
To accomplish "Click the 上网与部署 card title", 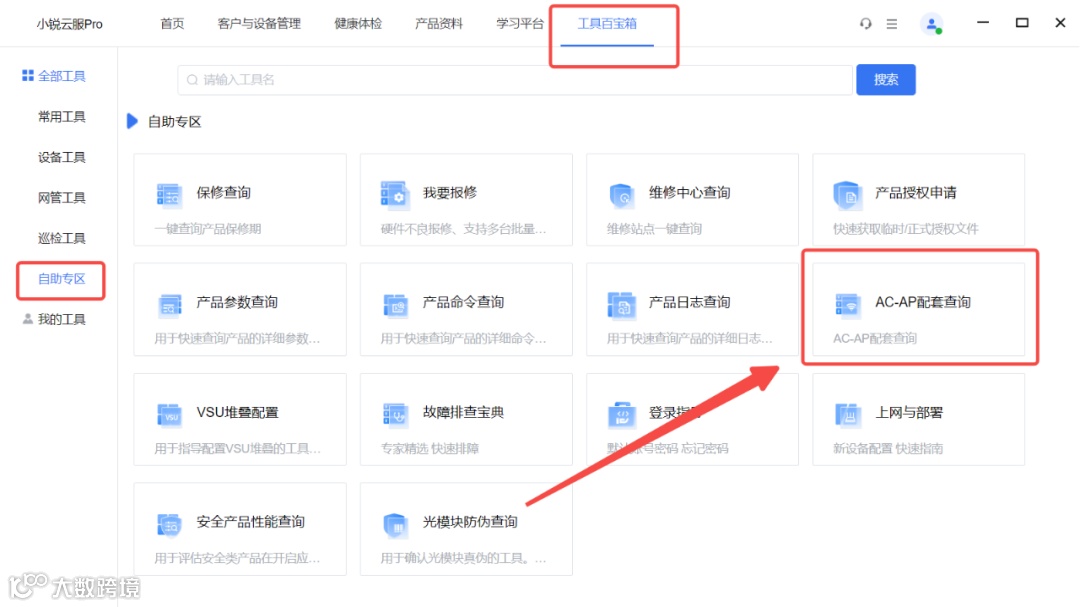I will click(x=908, y=412).
